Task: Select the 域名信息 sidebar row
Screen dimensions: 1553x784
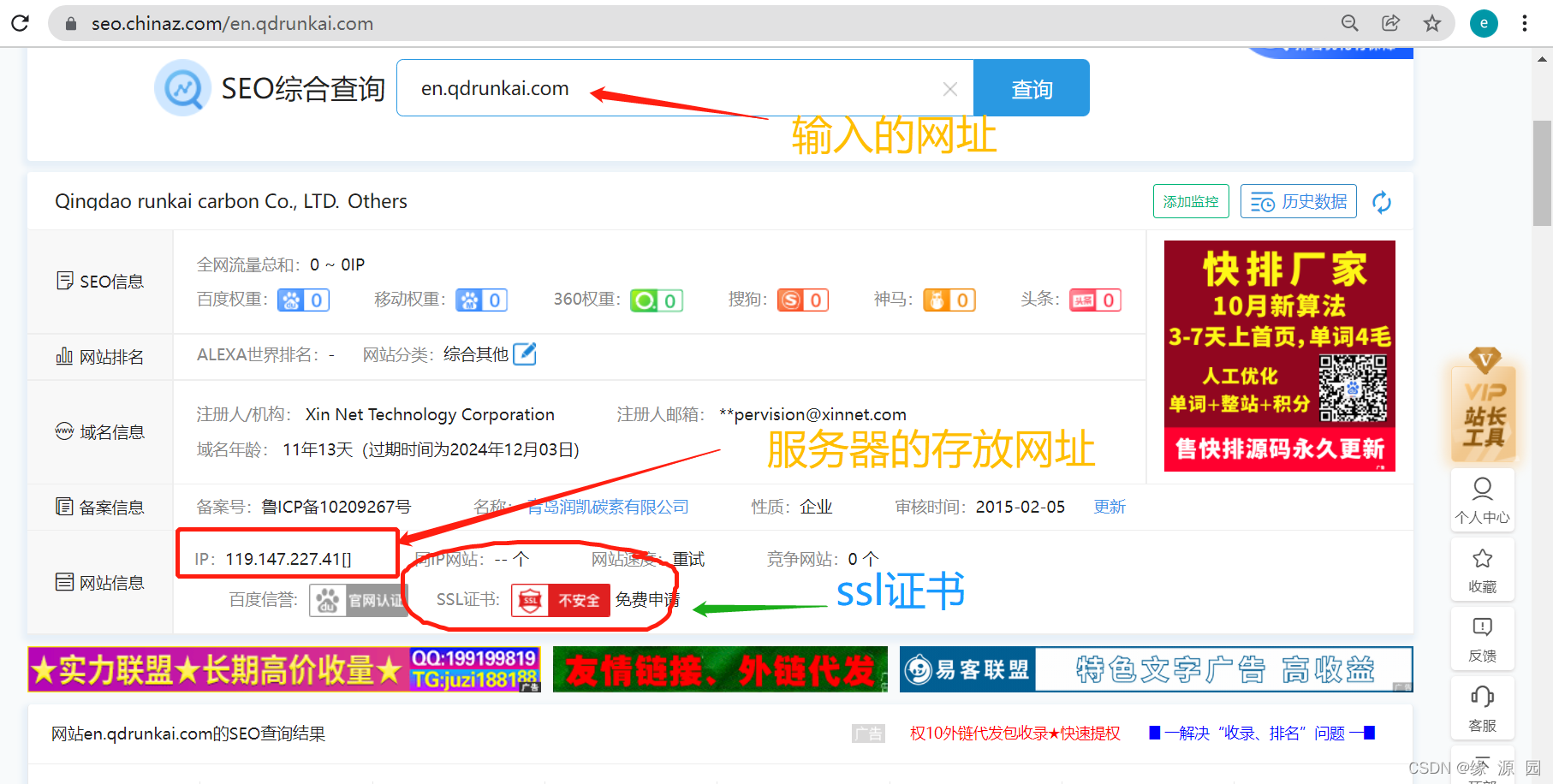Action: pyautogui.click(x=100, y=432)
